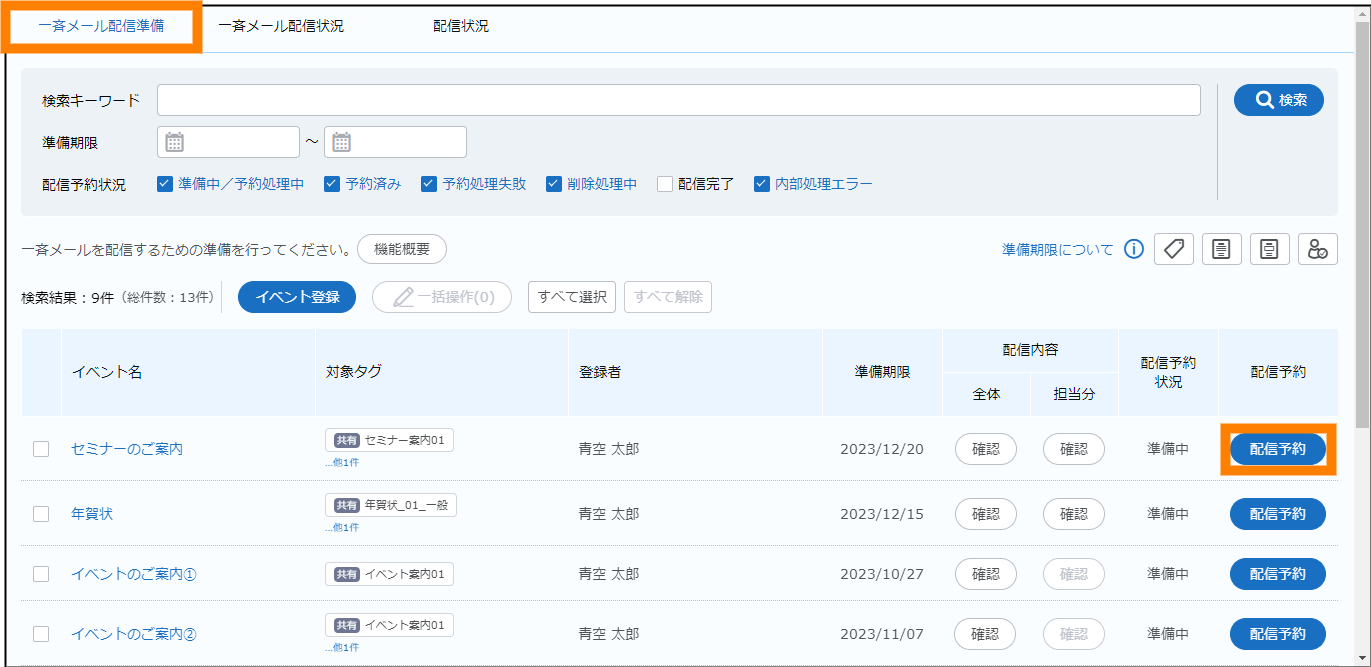Click the tag icon button
Screen dimensions: 1371x667
[x=1173, y=249]
